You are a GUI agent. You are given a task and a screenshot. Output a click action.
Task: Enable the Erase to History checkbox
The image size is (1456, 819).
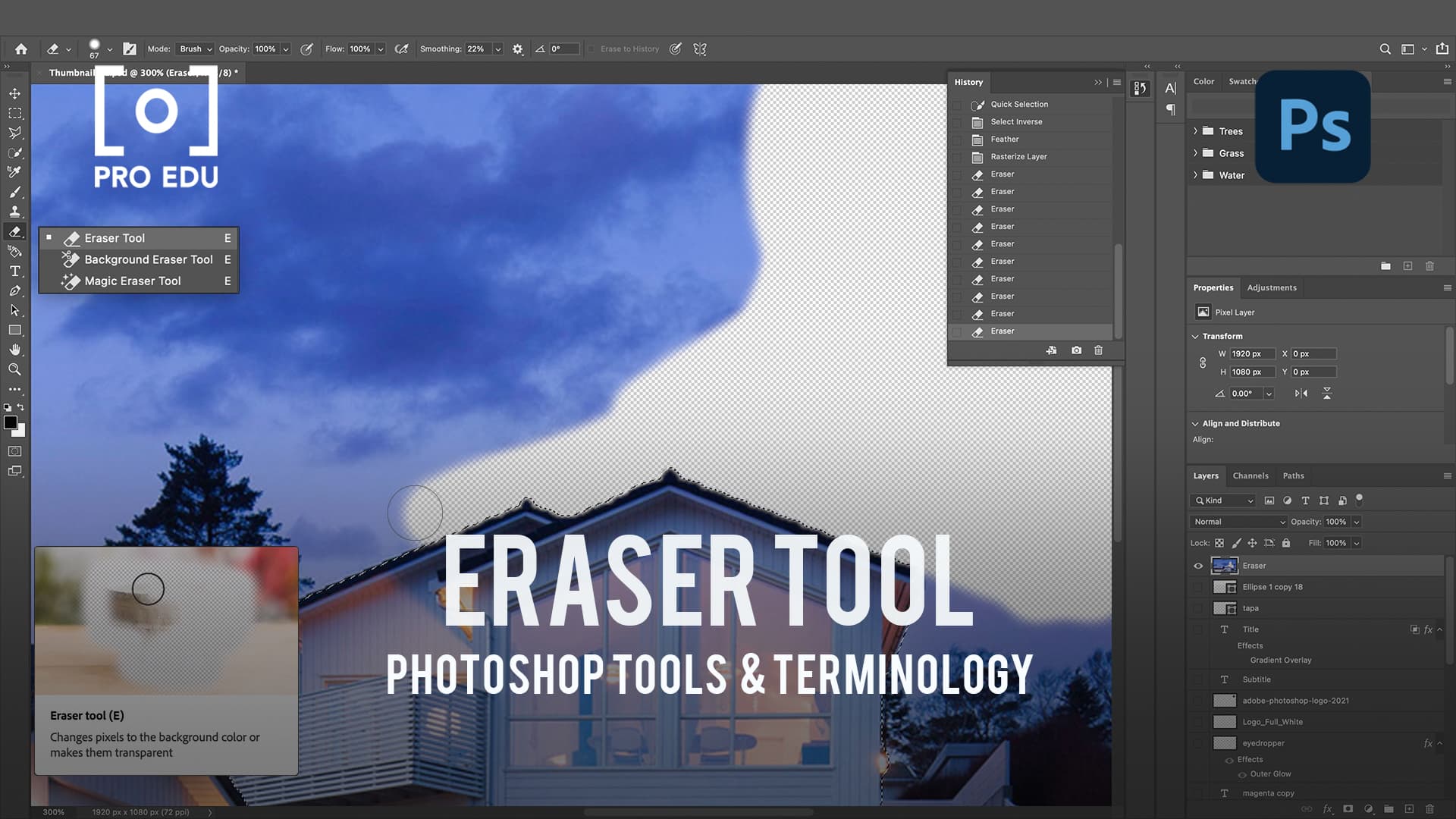tap(592, 49)
